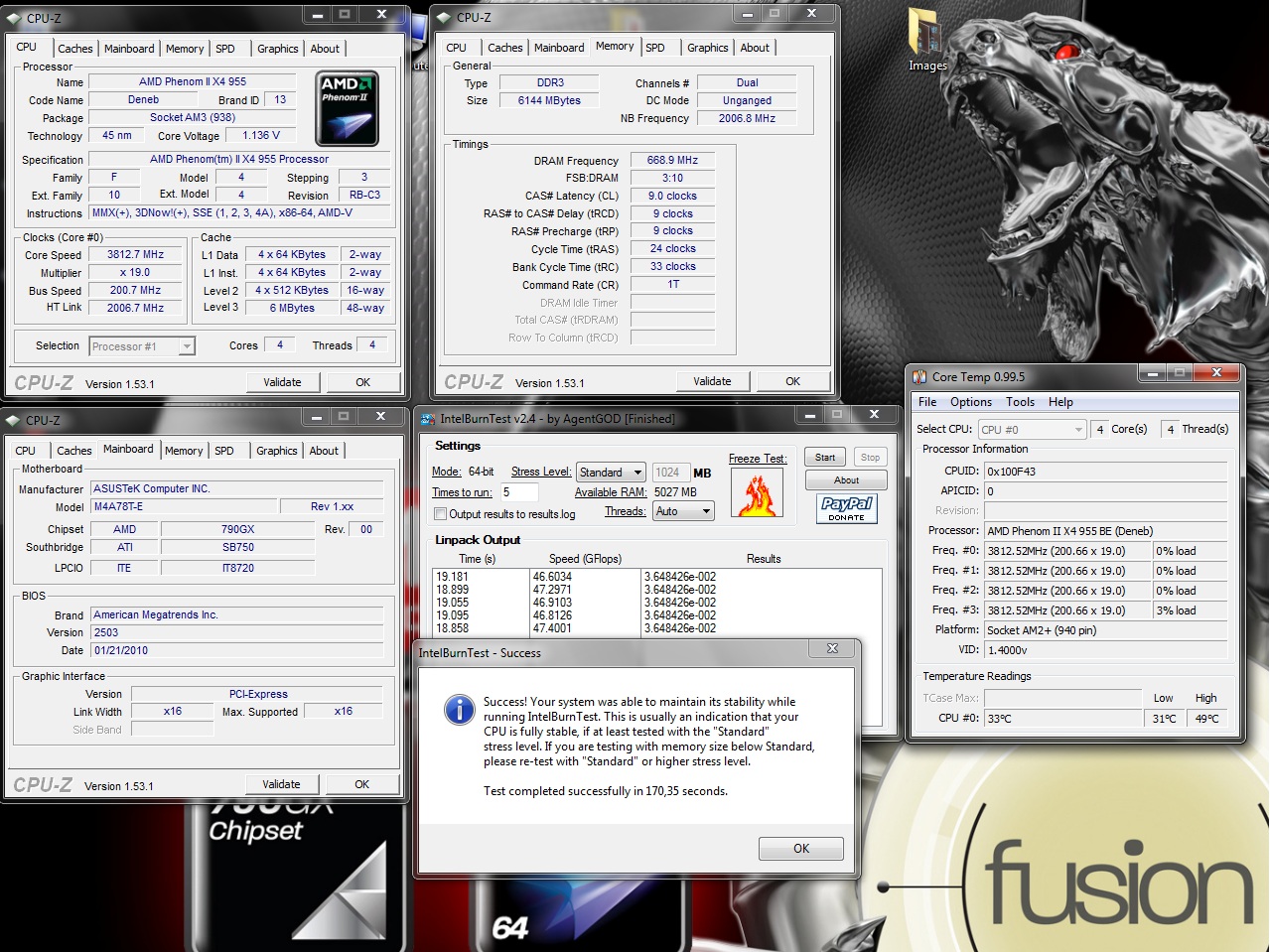Open SPD tab in memory CPU-Z window
Image resolution: width=1270 pixels, height=952 pixels.
[655, 48]
